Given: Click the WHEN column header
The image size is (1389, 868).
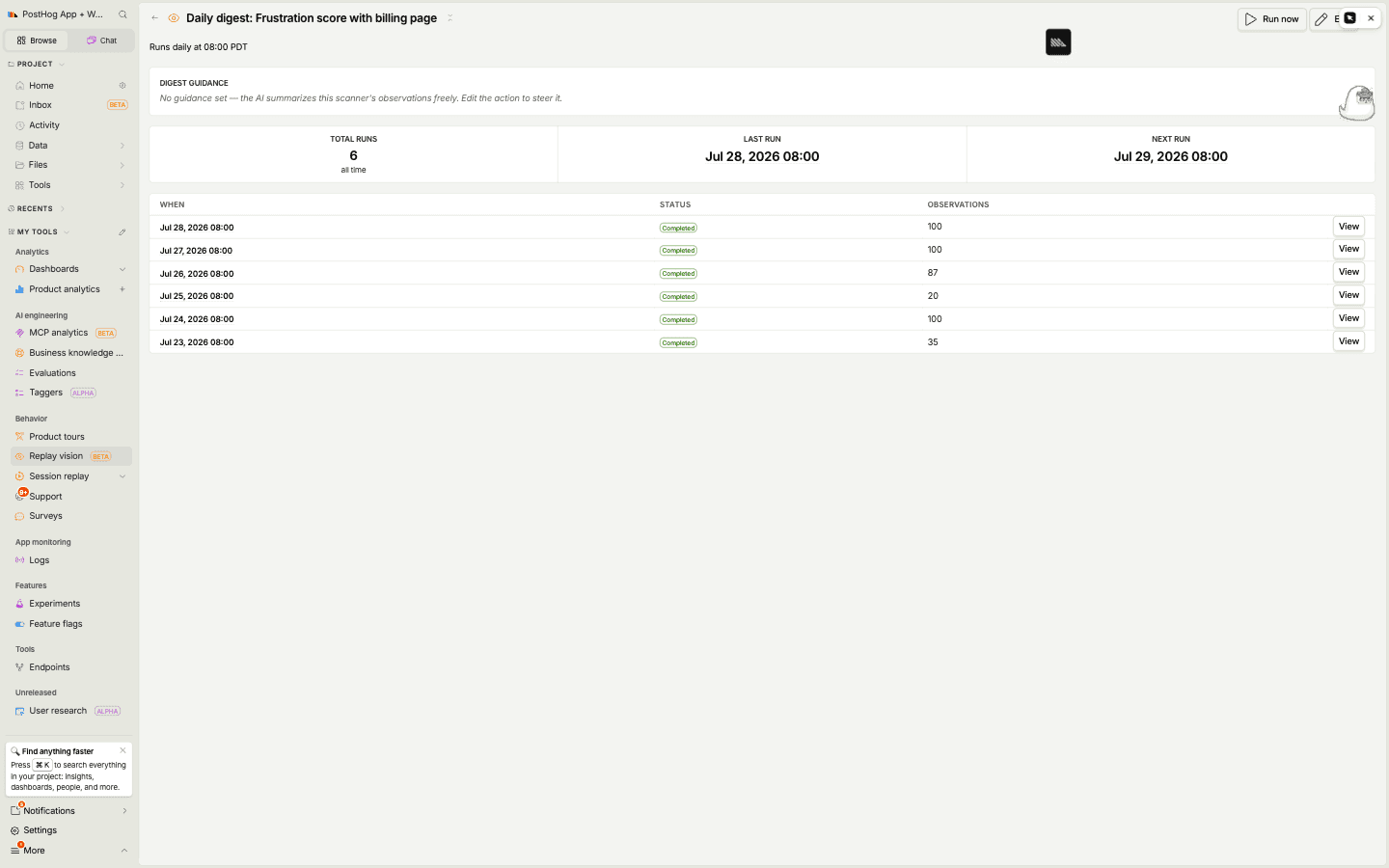Looking at the screenshot, I should [x=172, y=204].
